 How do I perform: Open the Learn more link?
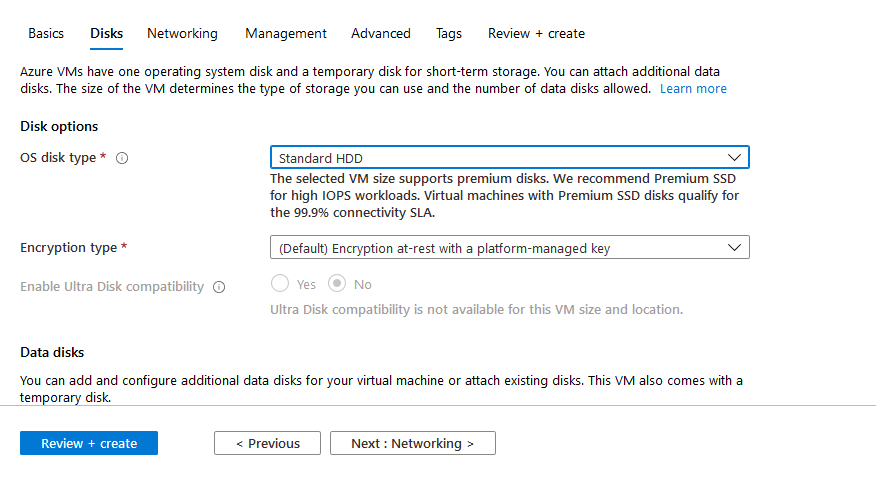(693, 89)
